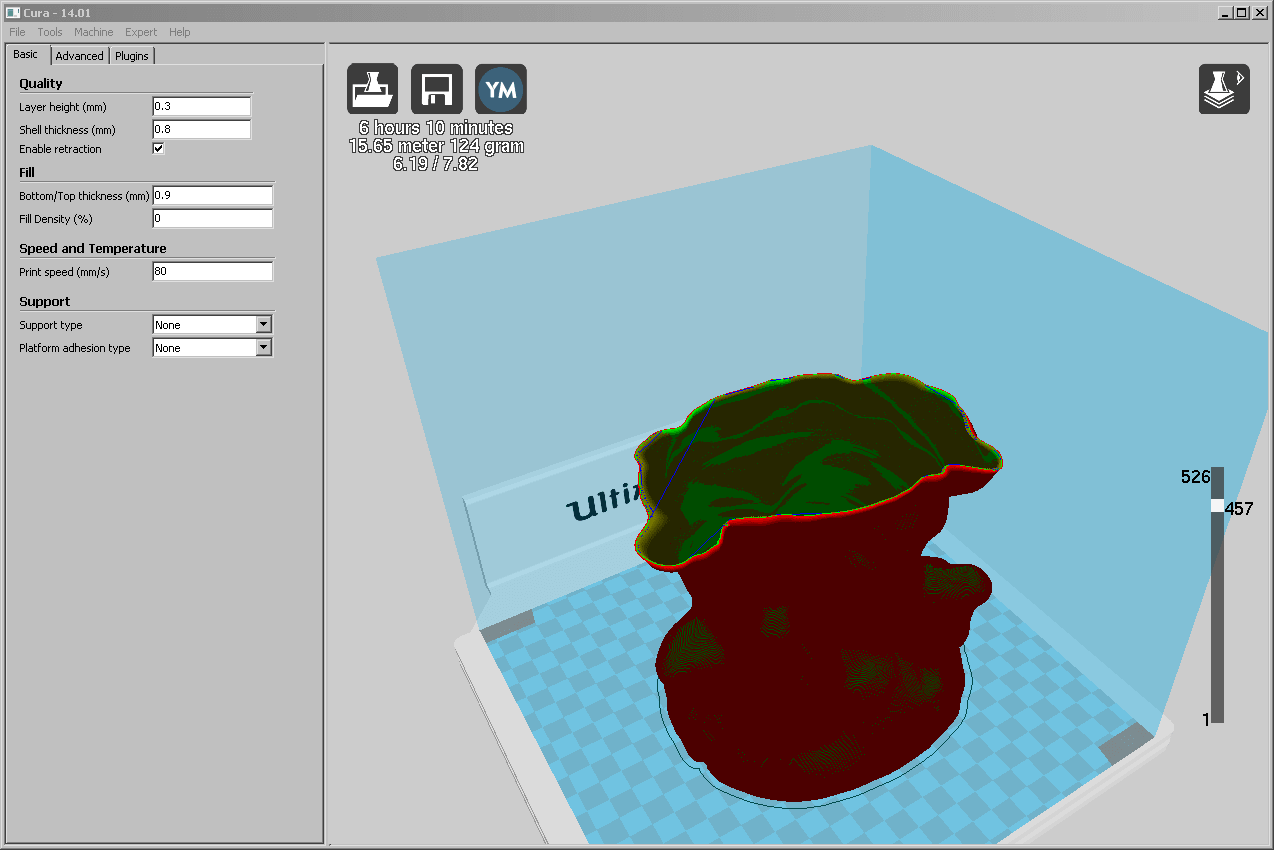This screenshot has height=850, width=1274.
Task: Click the layer count '526' label
Action: (x=1195, y=477)
